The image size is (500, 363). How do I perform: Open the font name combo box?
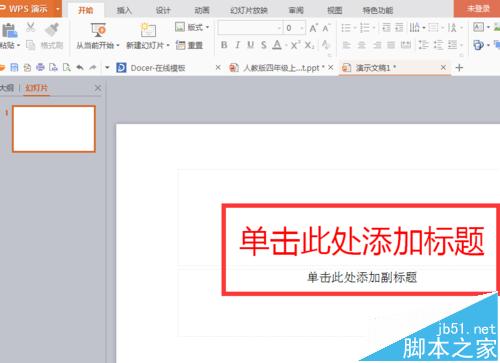[250, 28]
